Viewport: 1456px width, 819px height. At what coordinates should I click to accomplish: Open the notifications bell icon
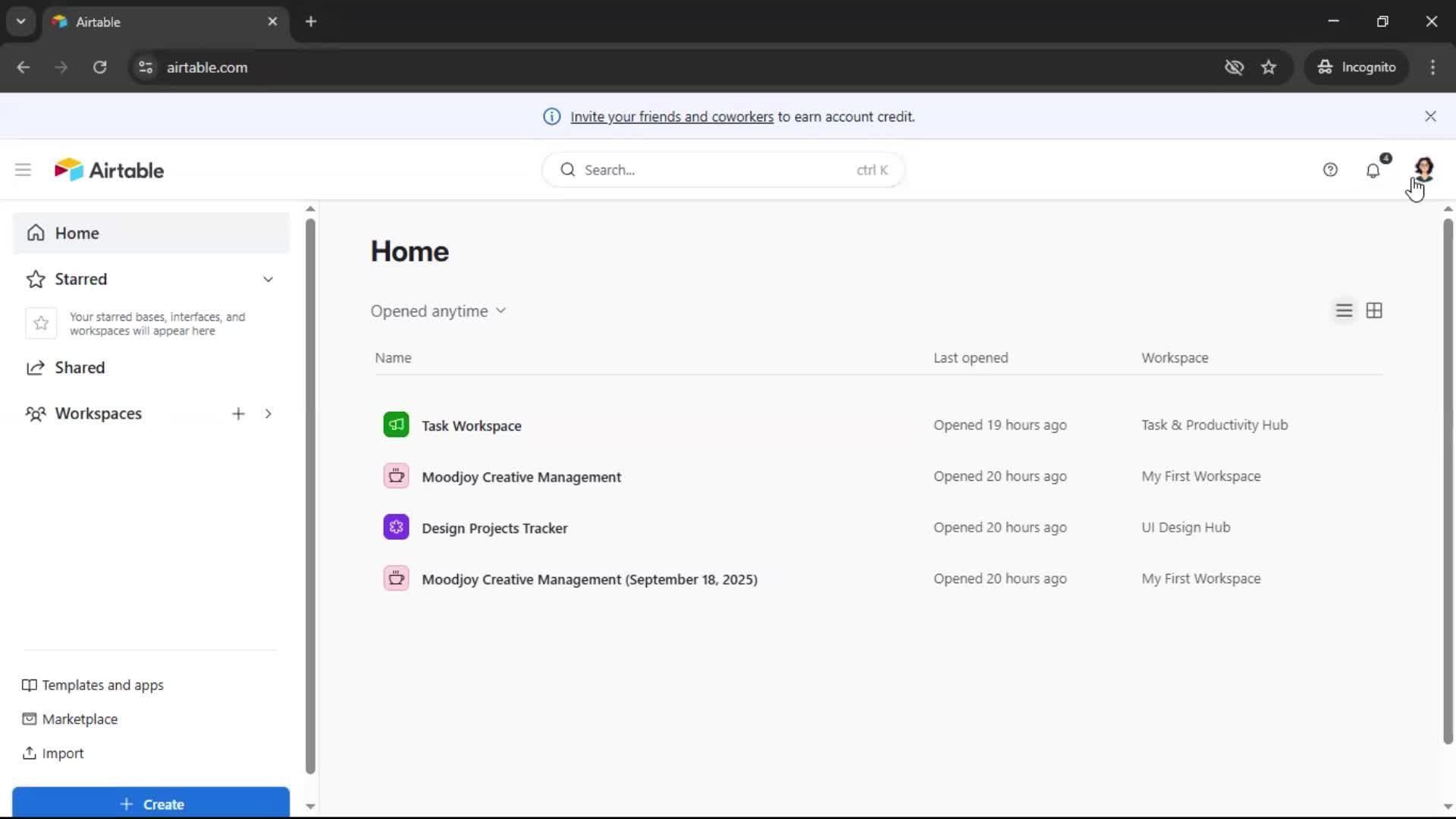(1373, 171)
